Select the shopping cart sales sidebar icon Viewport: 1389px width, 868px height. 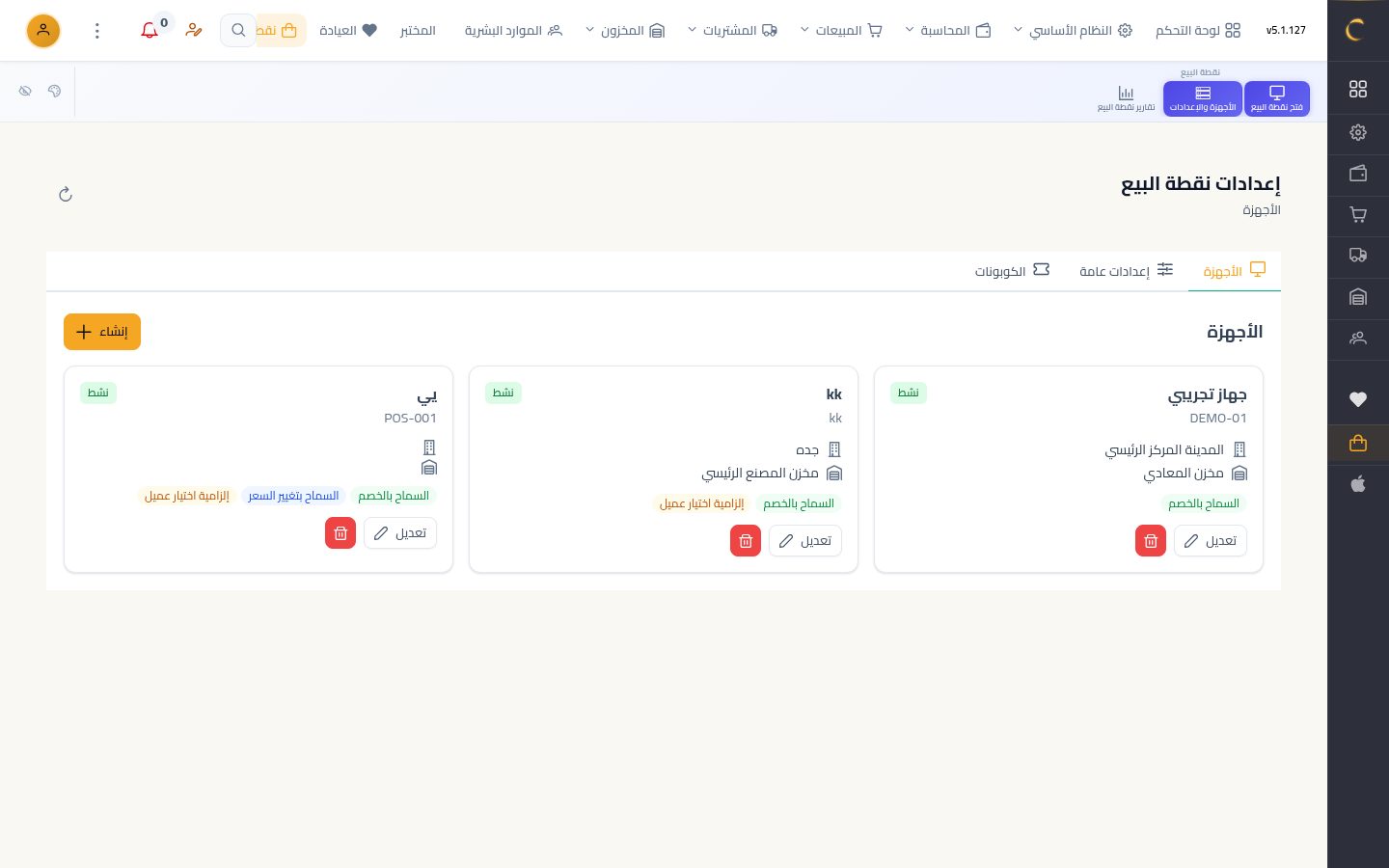pos(1358,215)
